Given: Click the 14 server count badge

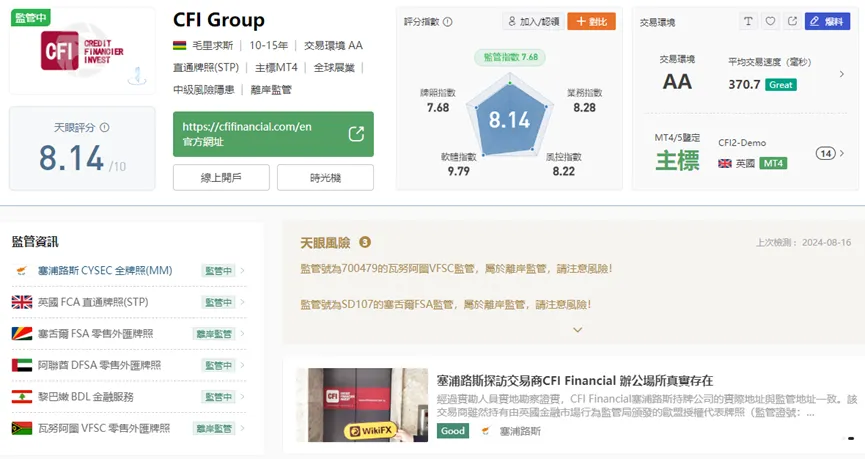Looking at the screenshot, I should 825,153.
